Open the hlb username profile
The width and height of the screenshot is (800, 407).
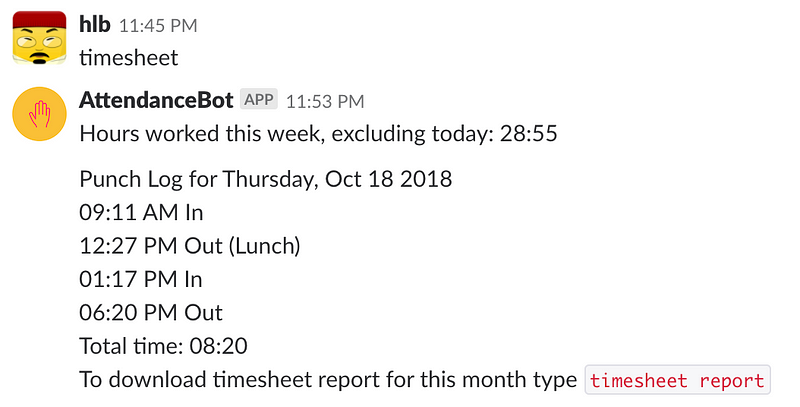94,24
